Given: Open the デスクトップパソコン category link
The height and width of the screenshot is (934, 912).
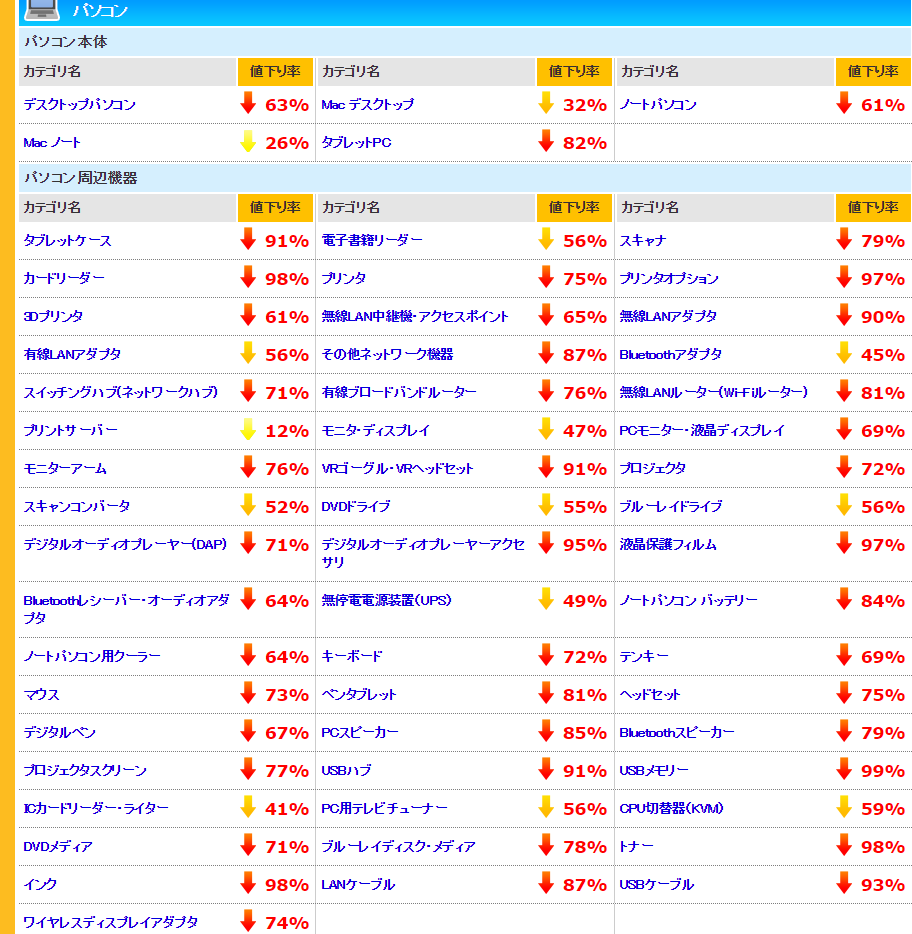Looking at the screenshot, I should pos(79,105).
